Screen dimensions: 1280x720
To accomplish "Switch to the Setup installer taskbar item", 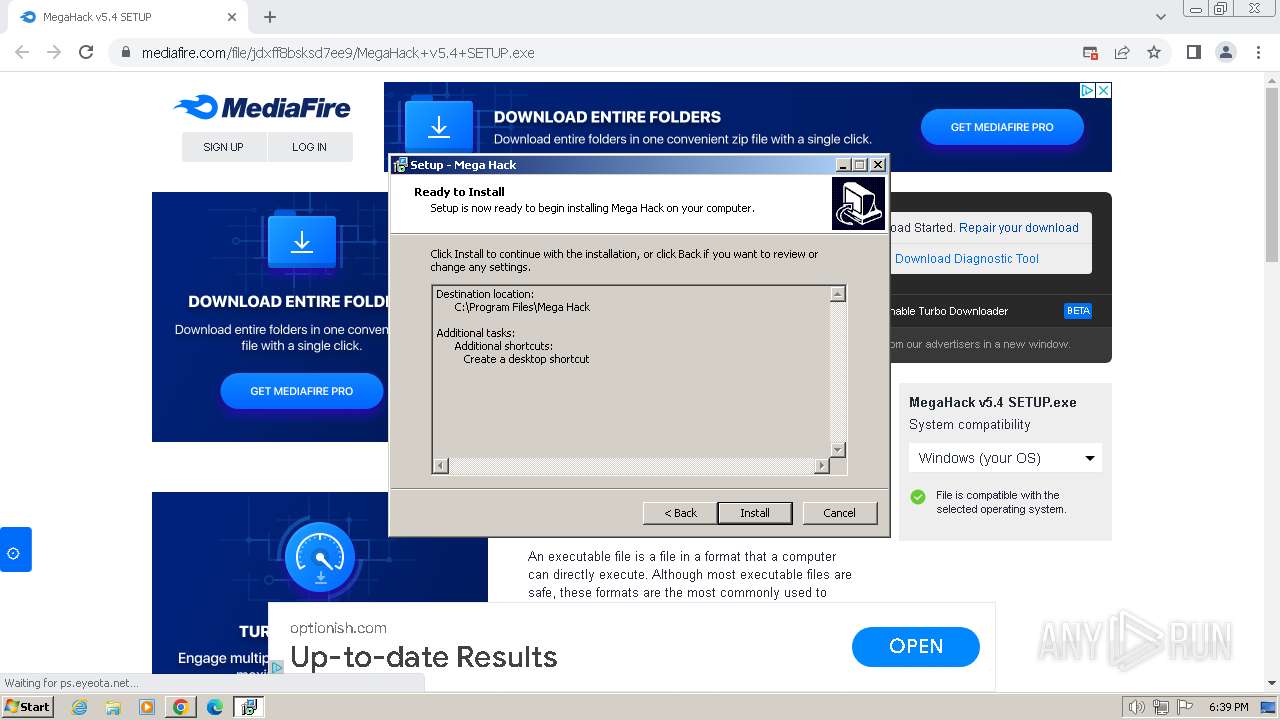I will [x=248, y=707].
